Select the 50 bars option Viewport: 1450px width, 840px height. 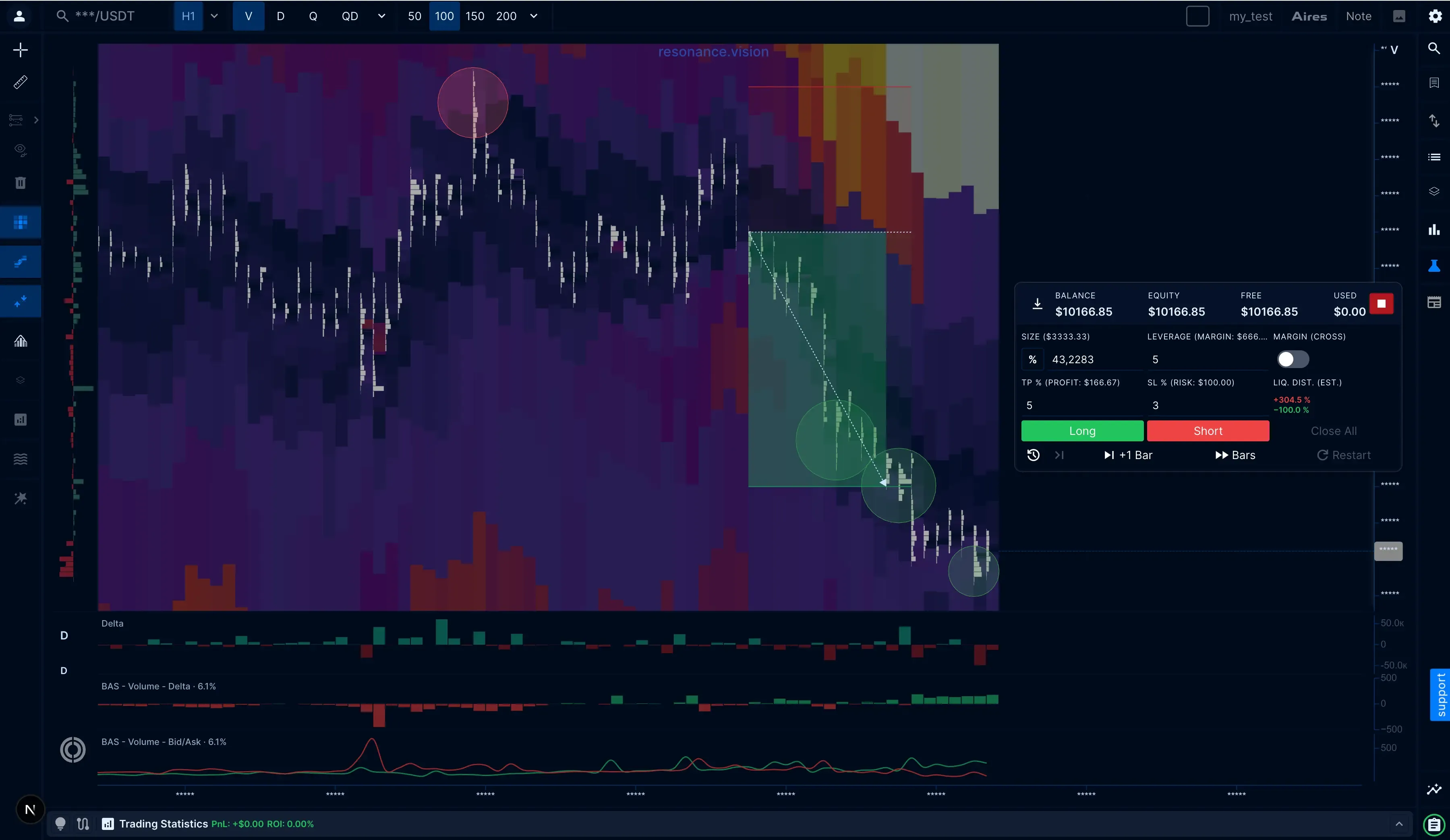[x=414, y=16]
